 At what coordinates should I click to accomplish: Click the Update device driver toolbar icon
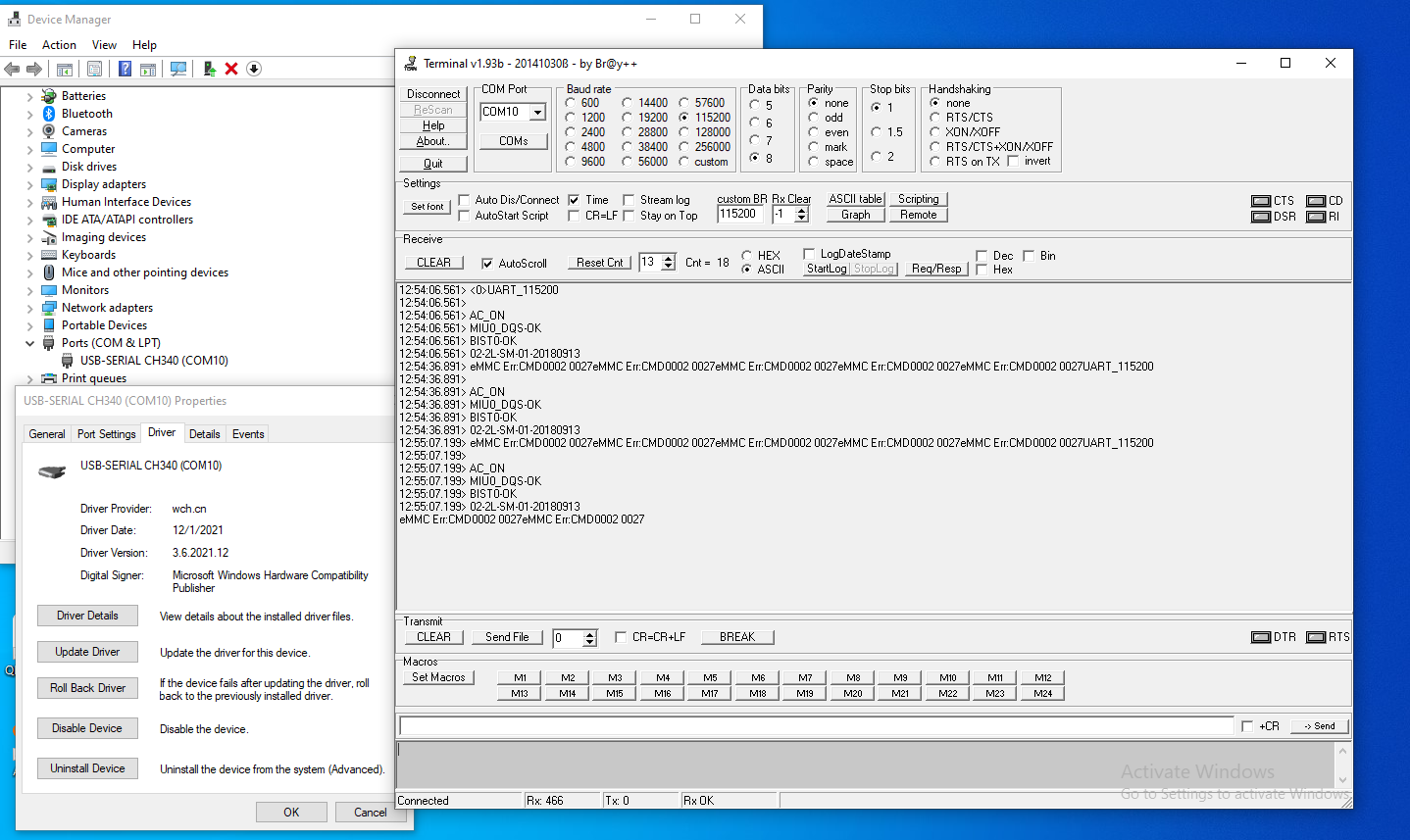(209, 69)
